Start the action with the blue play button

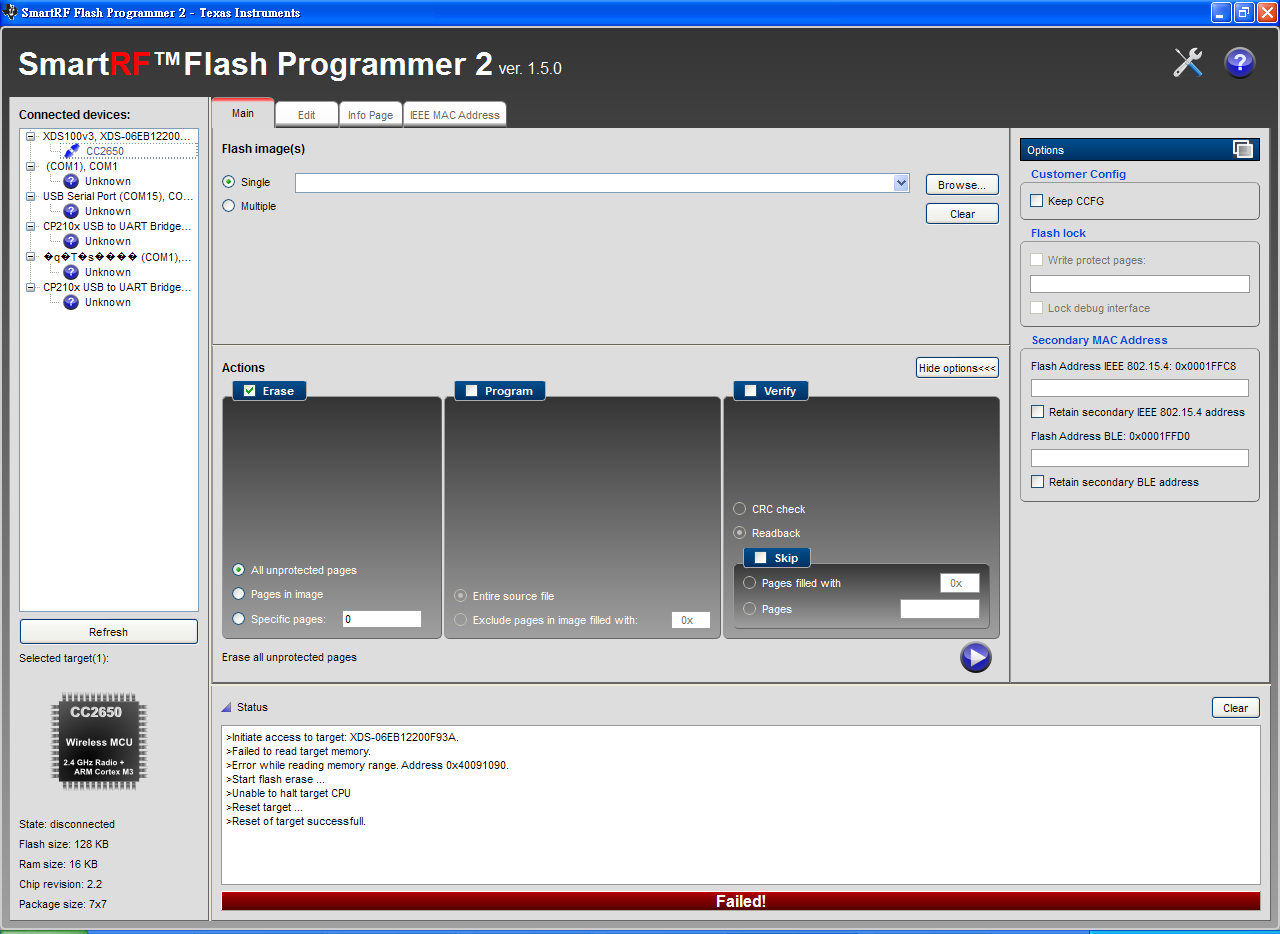(x=975, y=657)
